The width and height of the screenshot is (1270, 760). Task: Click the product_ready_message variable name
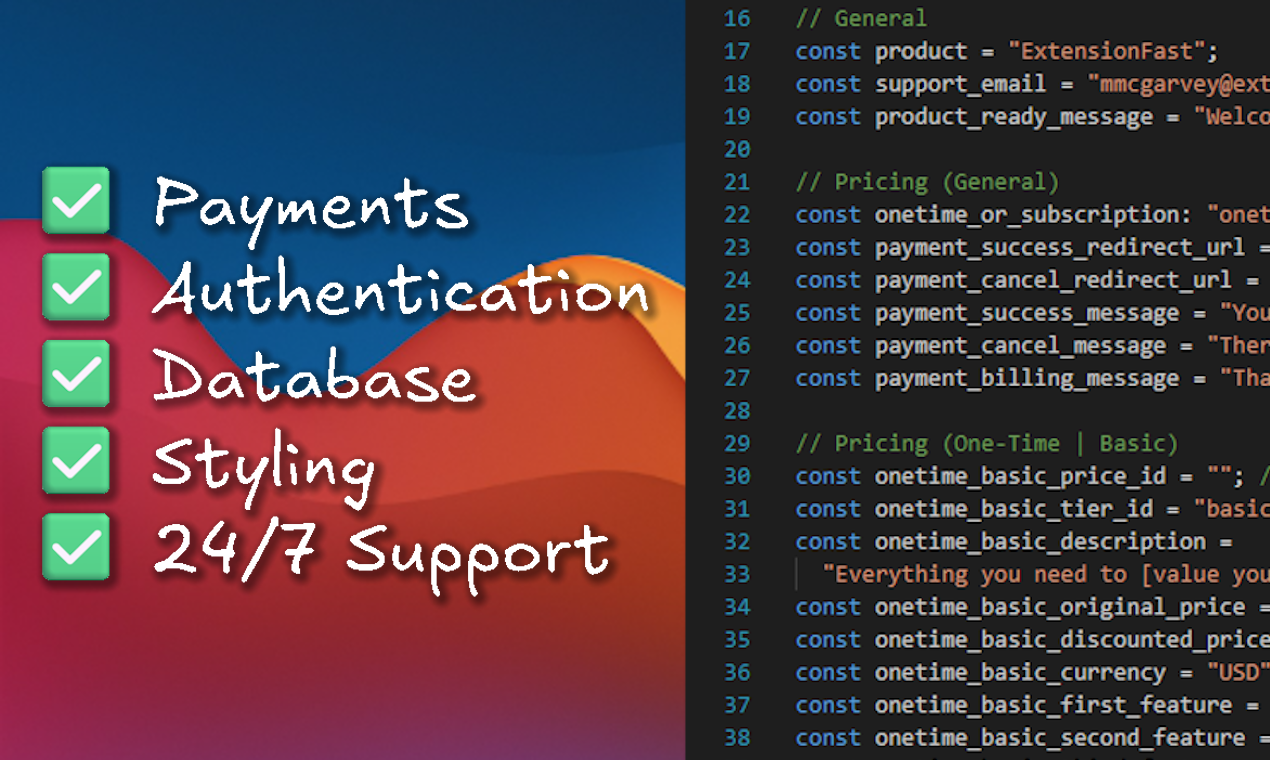(x=1013, y=117)
